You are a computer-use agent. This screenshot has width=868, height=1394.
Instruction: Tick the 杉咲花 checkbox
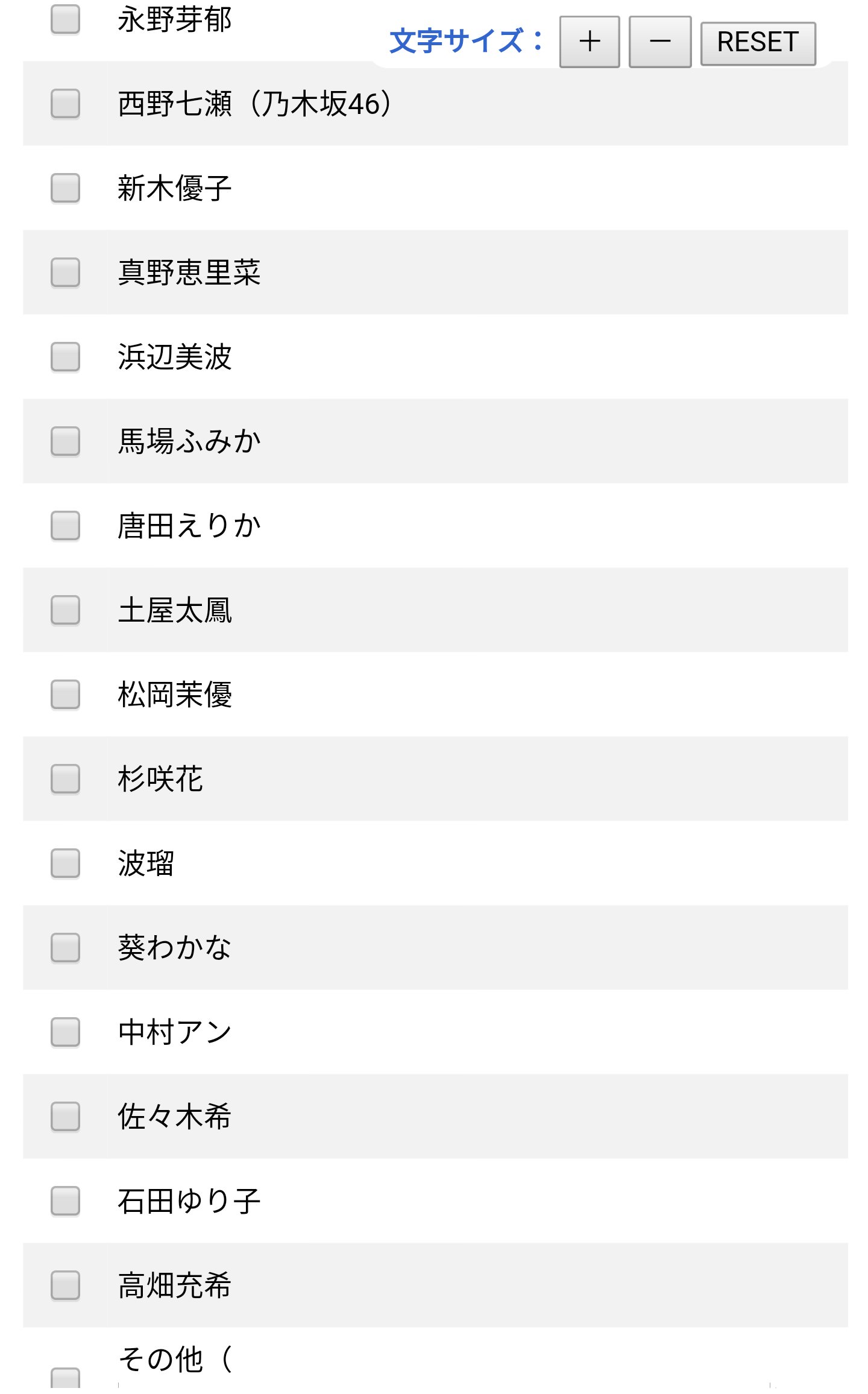(x=66, y=779)
